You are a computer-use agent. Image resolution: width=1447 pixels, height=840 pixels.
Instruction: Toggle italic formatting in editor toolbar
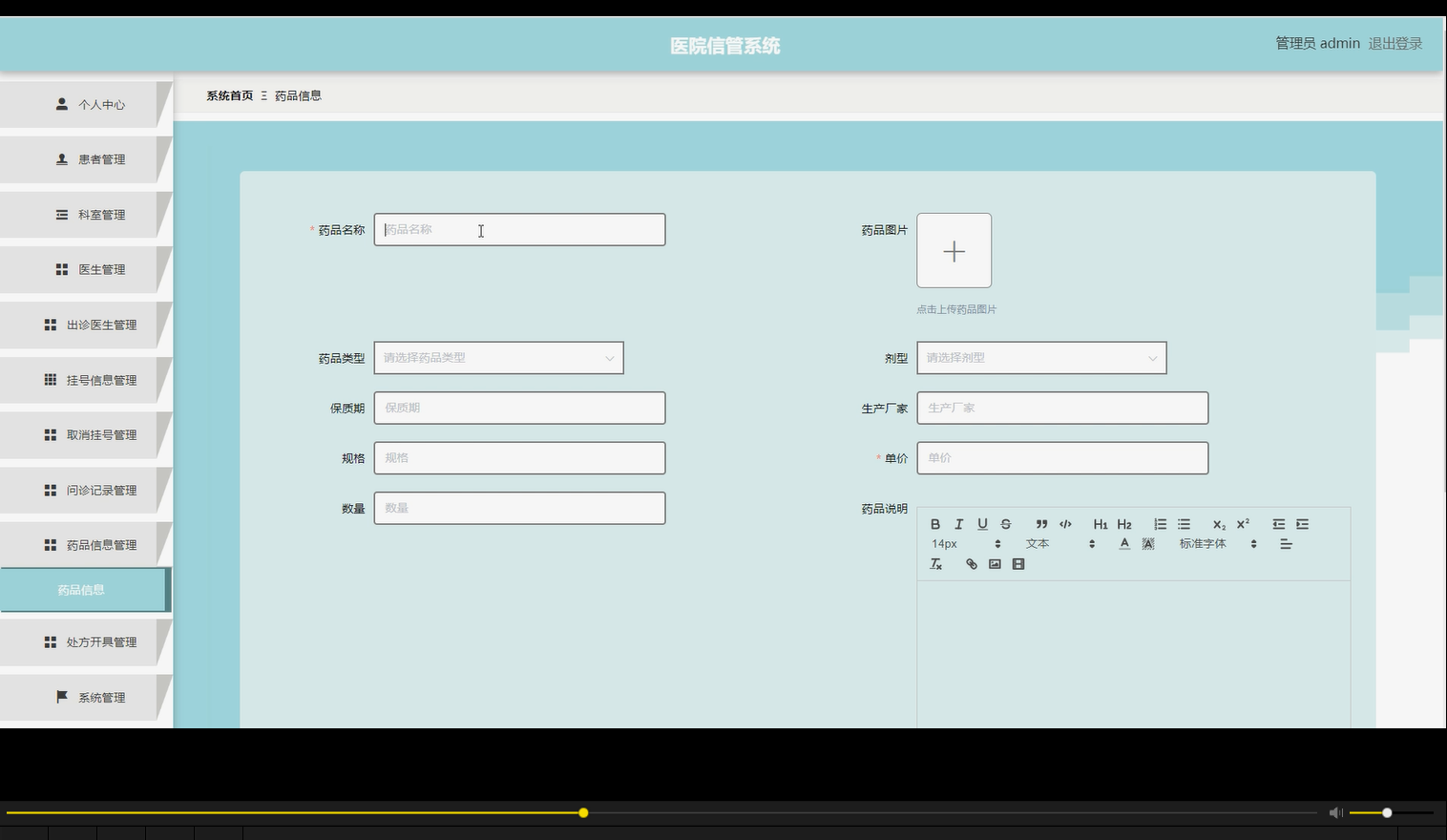click(x=959, y=524)
